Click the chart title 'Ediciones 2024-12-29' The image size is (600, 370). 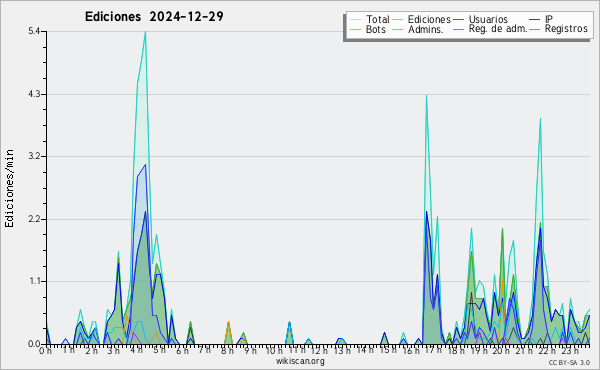coord(154,16)
